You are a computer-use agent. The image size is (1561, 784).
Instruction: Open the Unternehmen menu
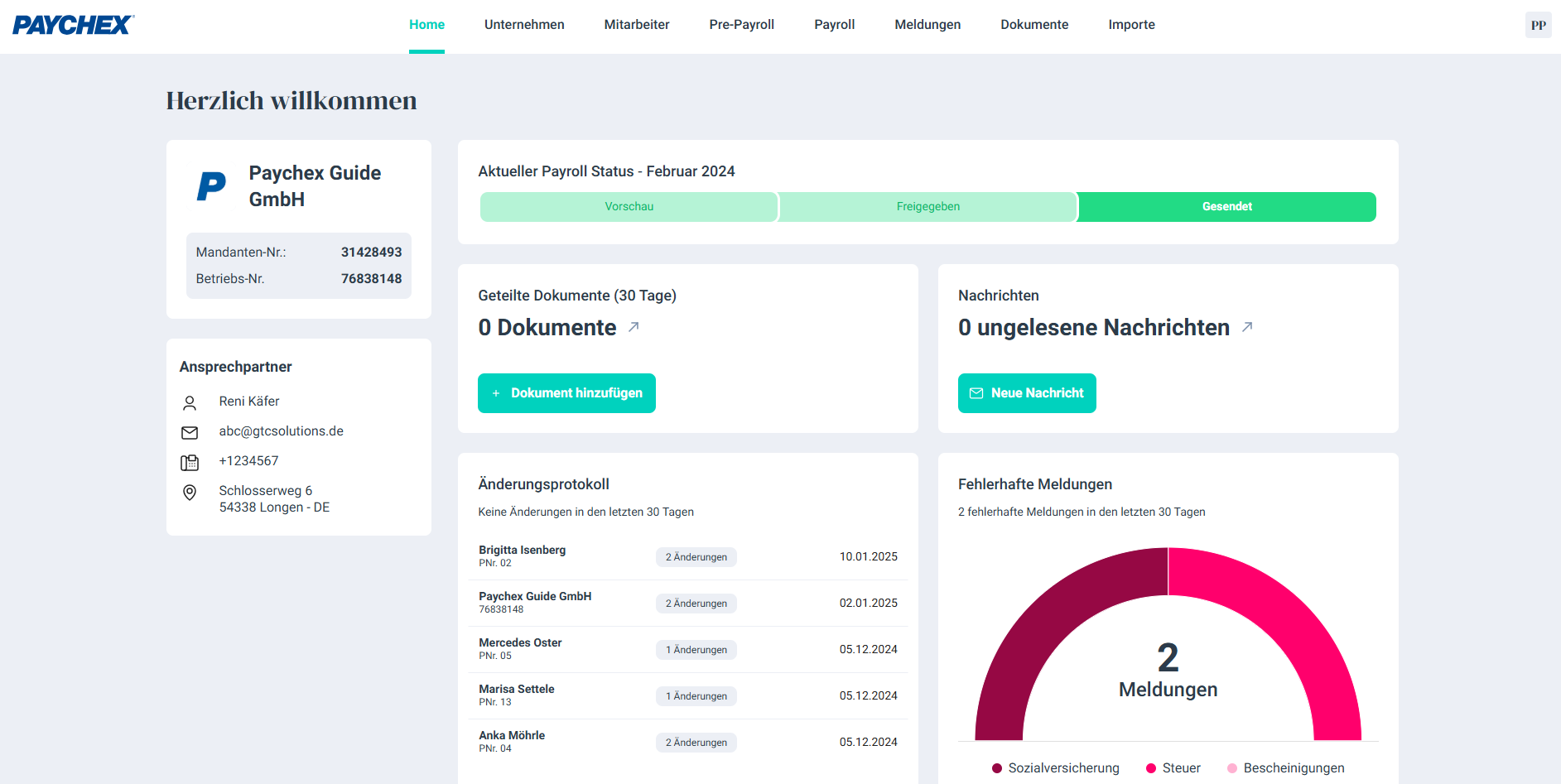click(x=524, y=25)
